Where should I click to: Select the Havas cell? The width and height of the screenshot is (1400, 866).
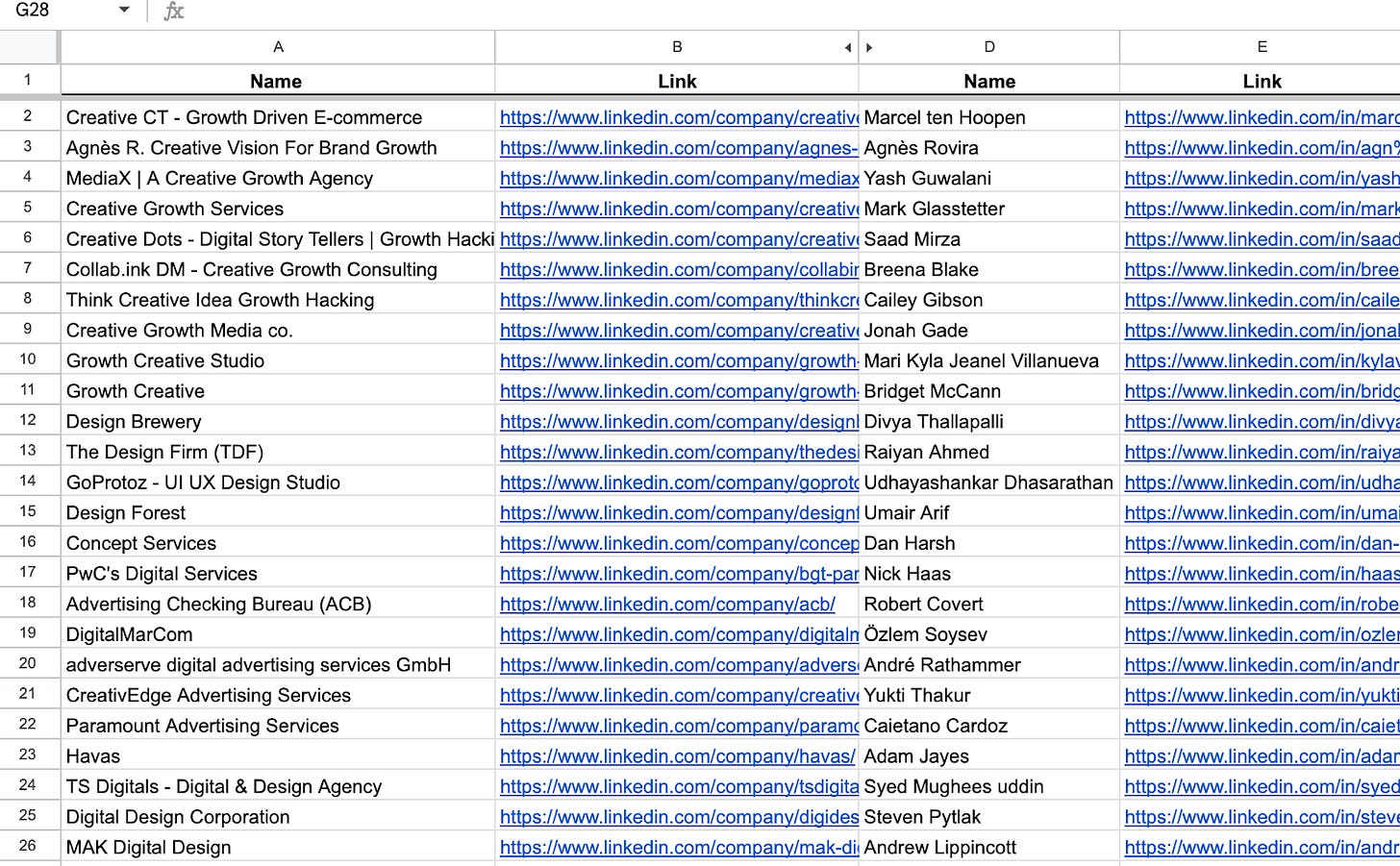click(278, 755)
